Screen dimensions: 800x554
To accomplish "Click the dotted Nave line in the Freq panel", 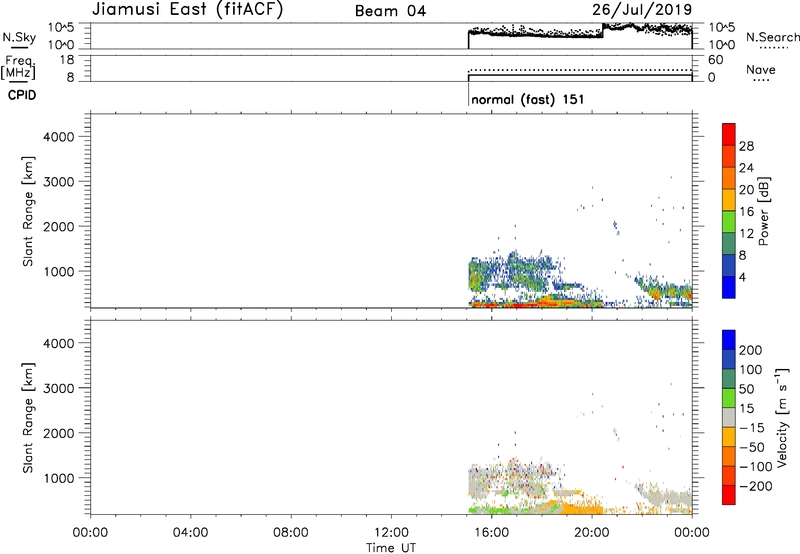I will tap(580, 70).
